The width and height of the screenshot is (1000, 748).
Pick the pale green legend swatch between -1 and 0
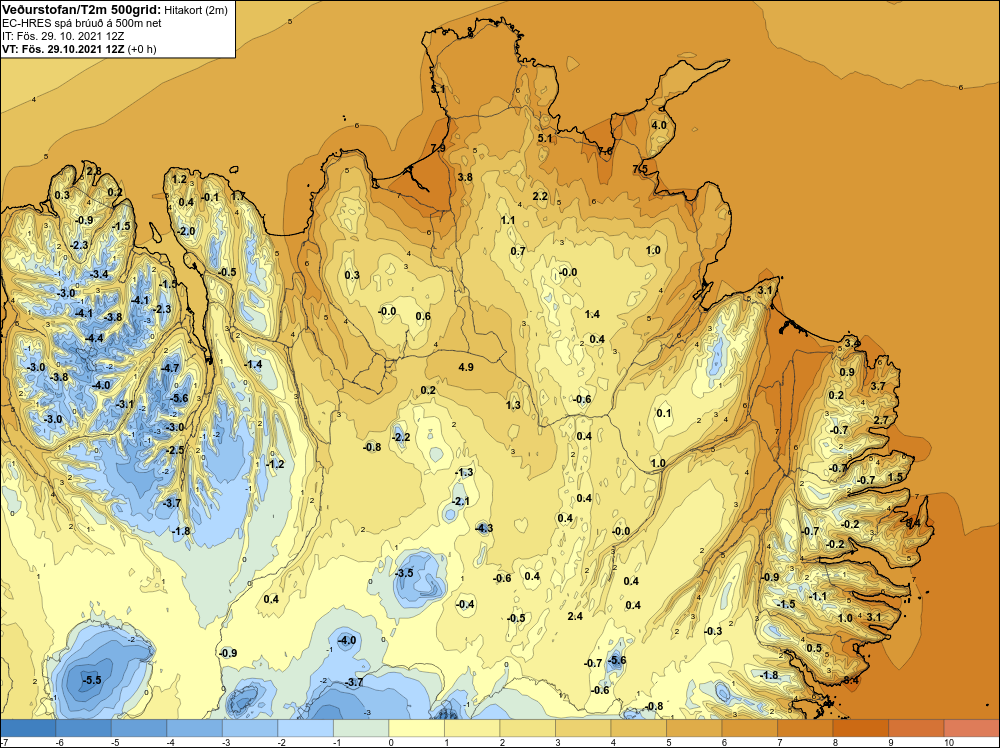coord(361,728)
